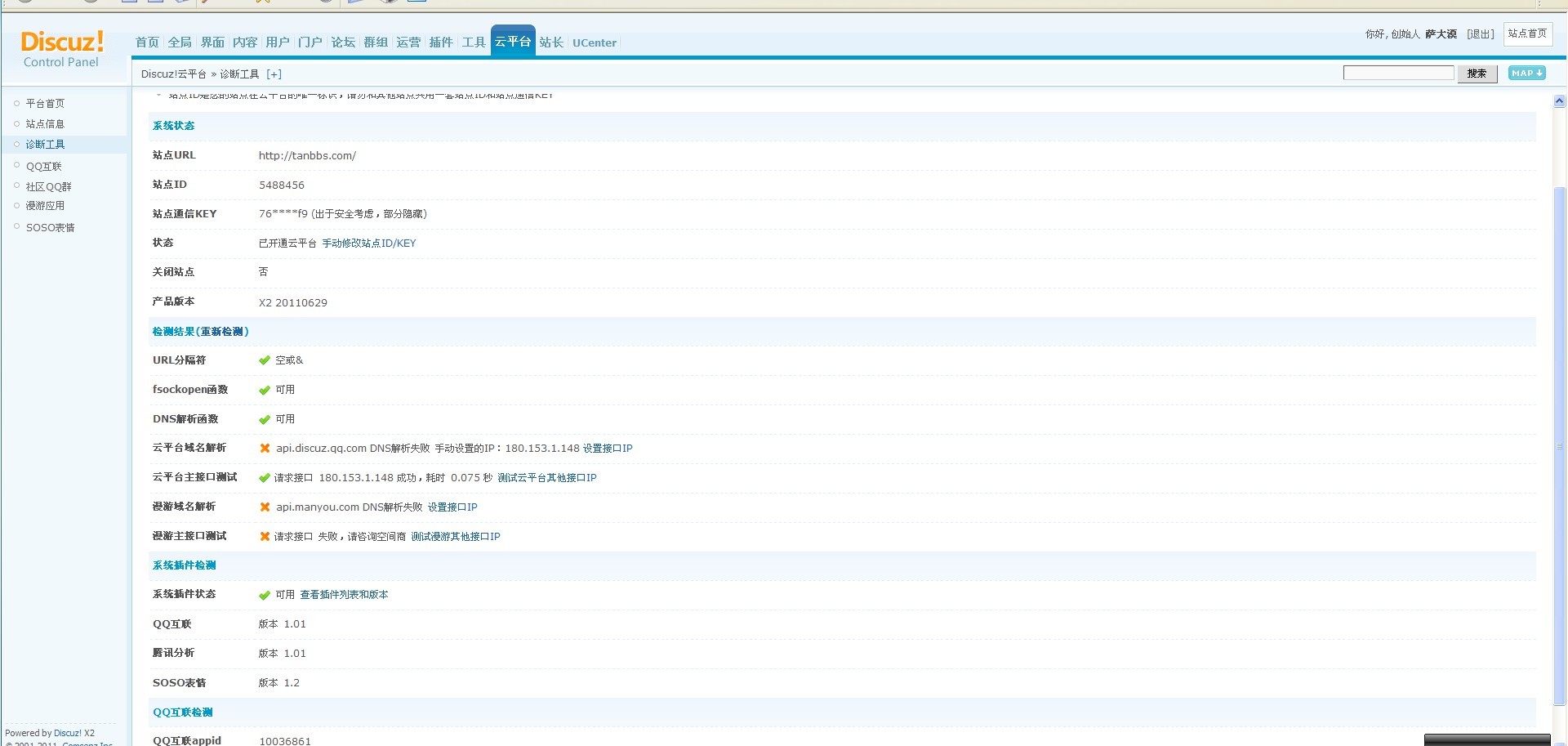
Task: Click 测试云平台其他接口IP link
Action: (547, 477)
